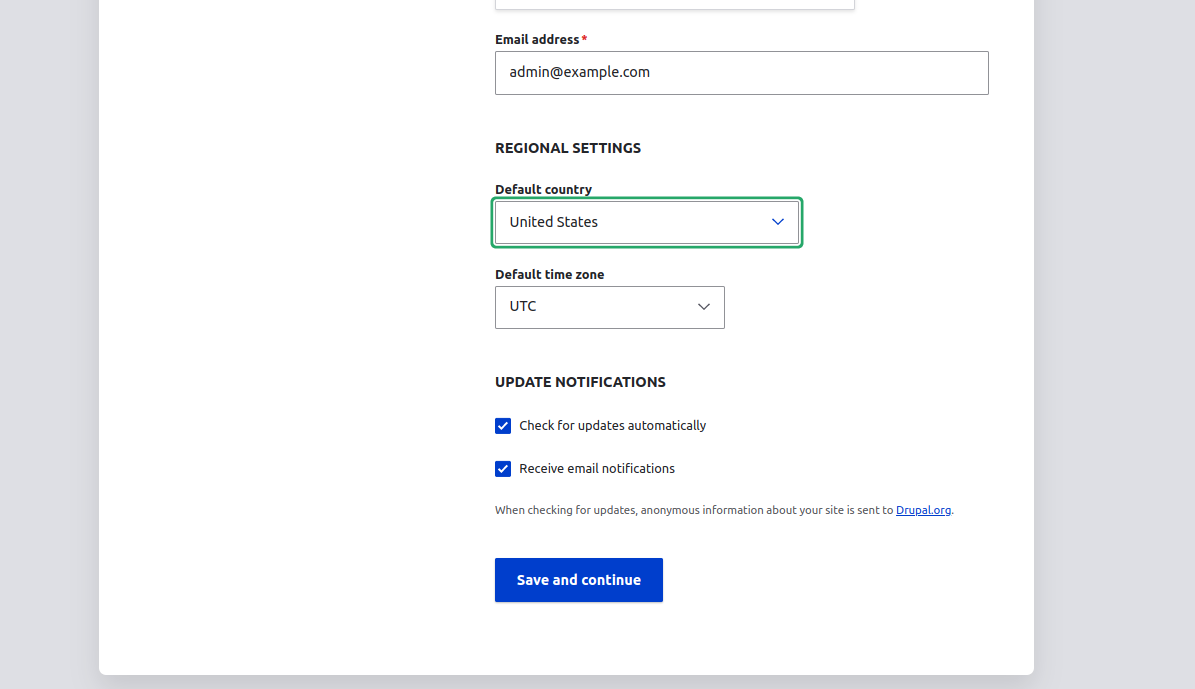Screen dimensions: 1195x689
Task: Open the Default time zone dropdown
Action: (x=609, y=307)
